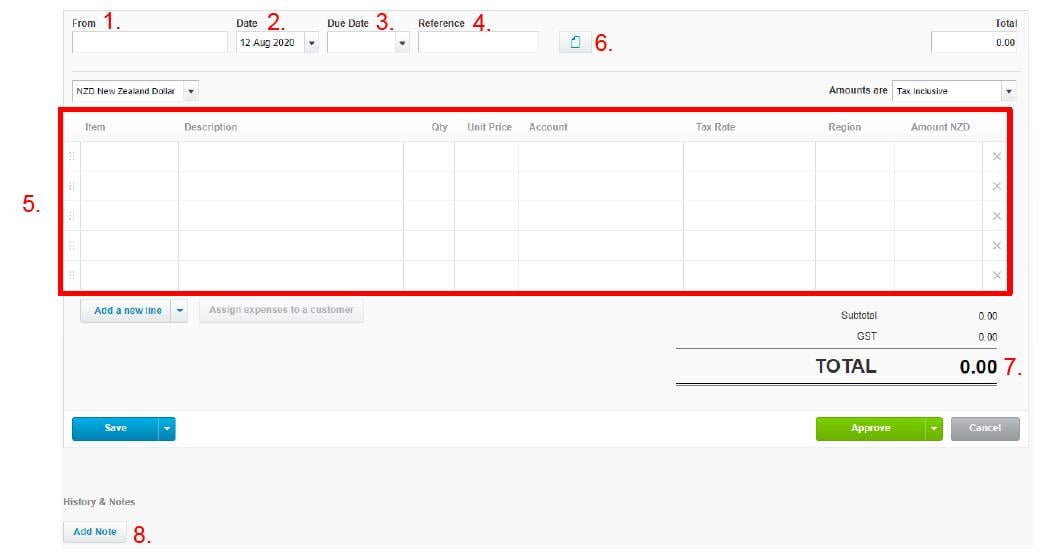Image resolution: width=1046 pixels, height=553 pixels.
Task: Delete the first line item row
Action: click(996, 157)
